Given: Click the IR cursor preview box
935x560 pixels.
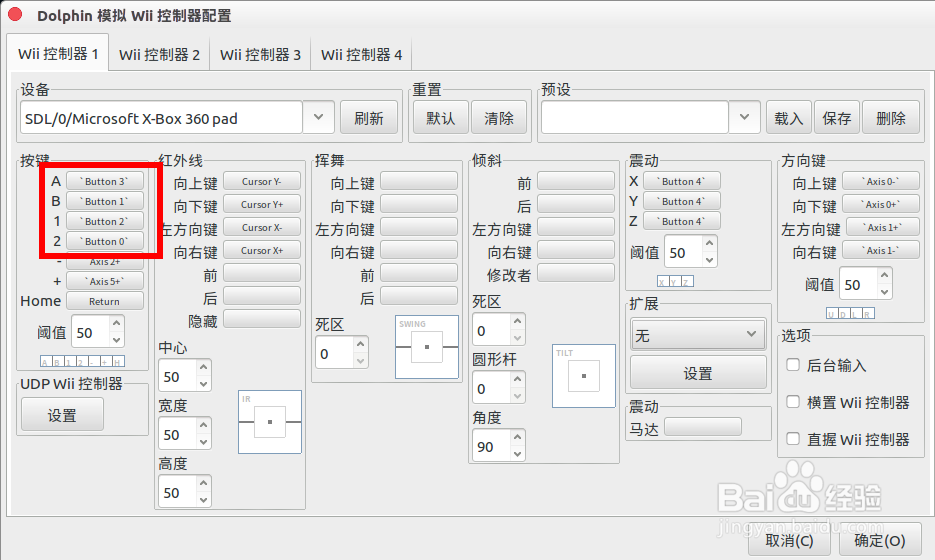Looking at the screenshot, I should click(x=270, y=422).
